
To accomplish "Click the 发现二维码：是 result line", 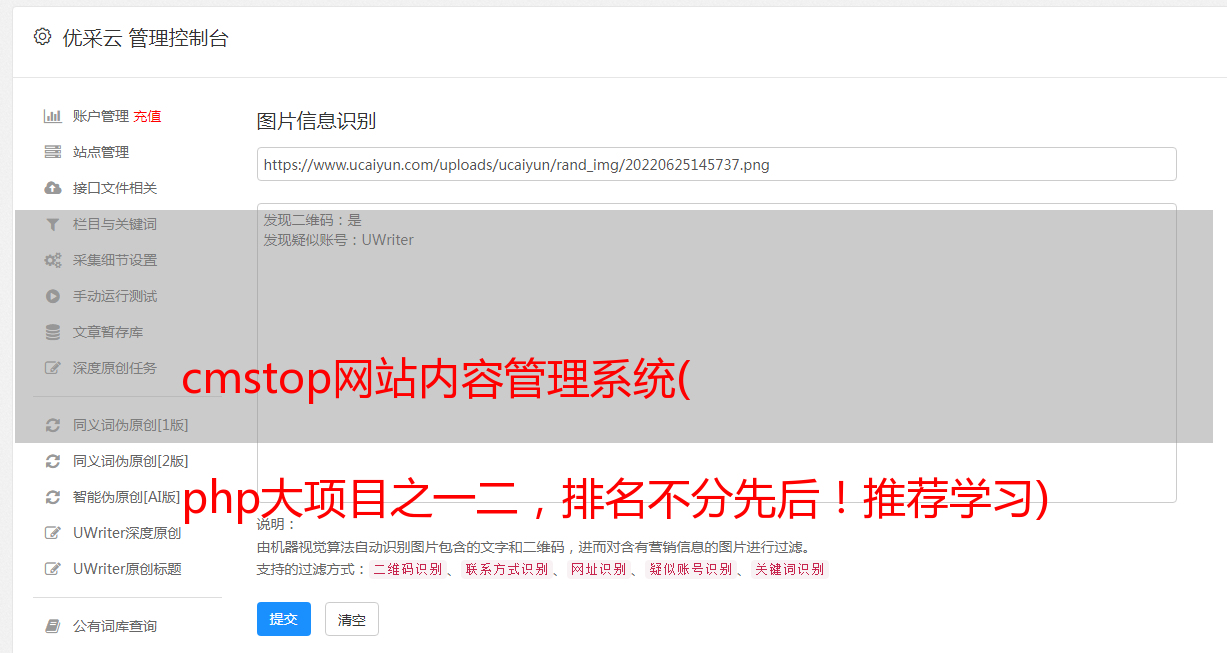I will coord(313,220).
